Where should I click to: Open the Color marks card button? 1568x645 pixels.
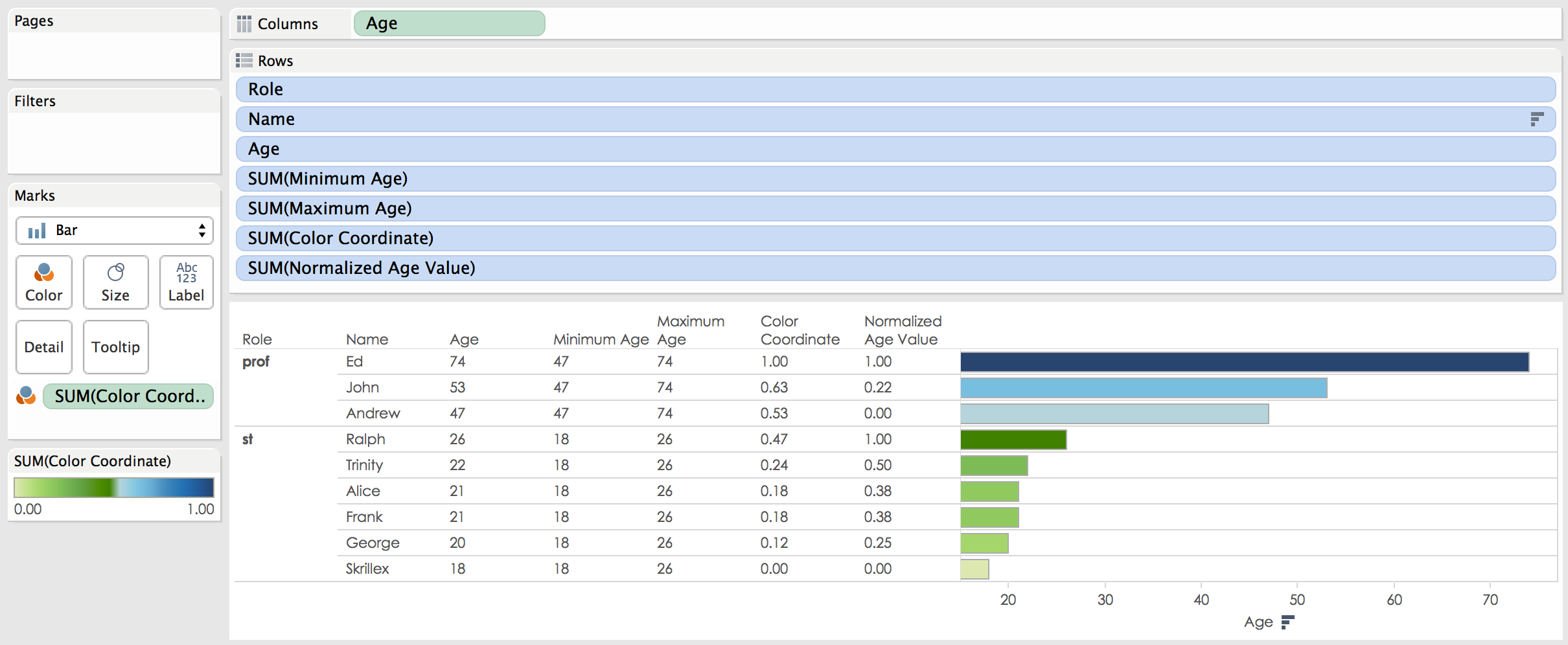pyautogui.click(x=44, y=282)
